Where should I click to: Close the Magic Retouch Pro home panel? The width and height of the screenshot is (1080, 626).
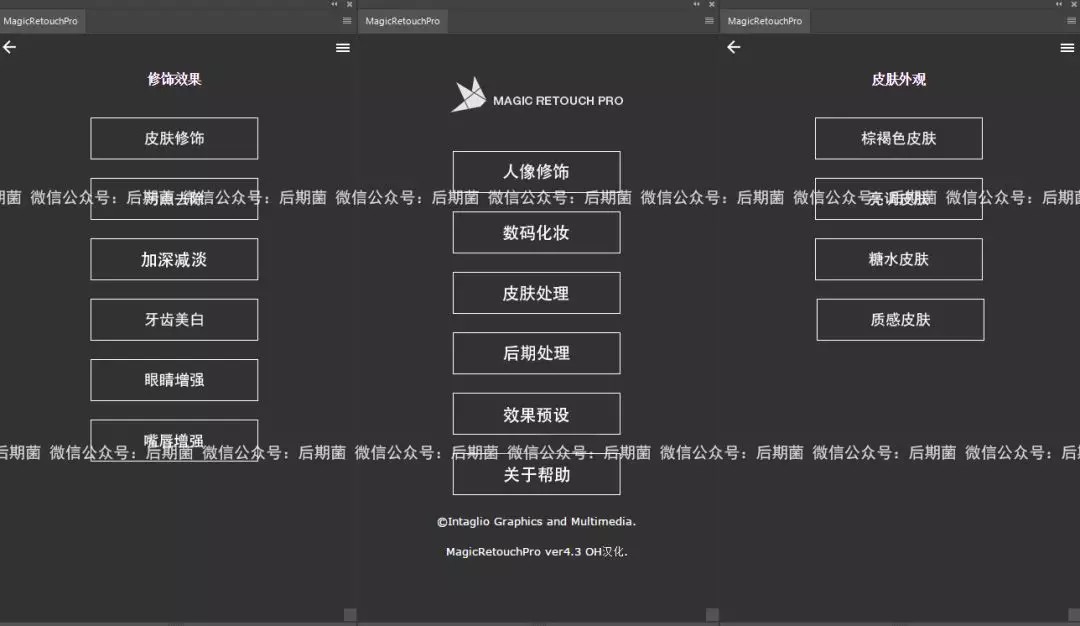pyautogui.click(x=712, y=4)
